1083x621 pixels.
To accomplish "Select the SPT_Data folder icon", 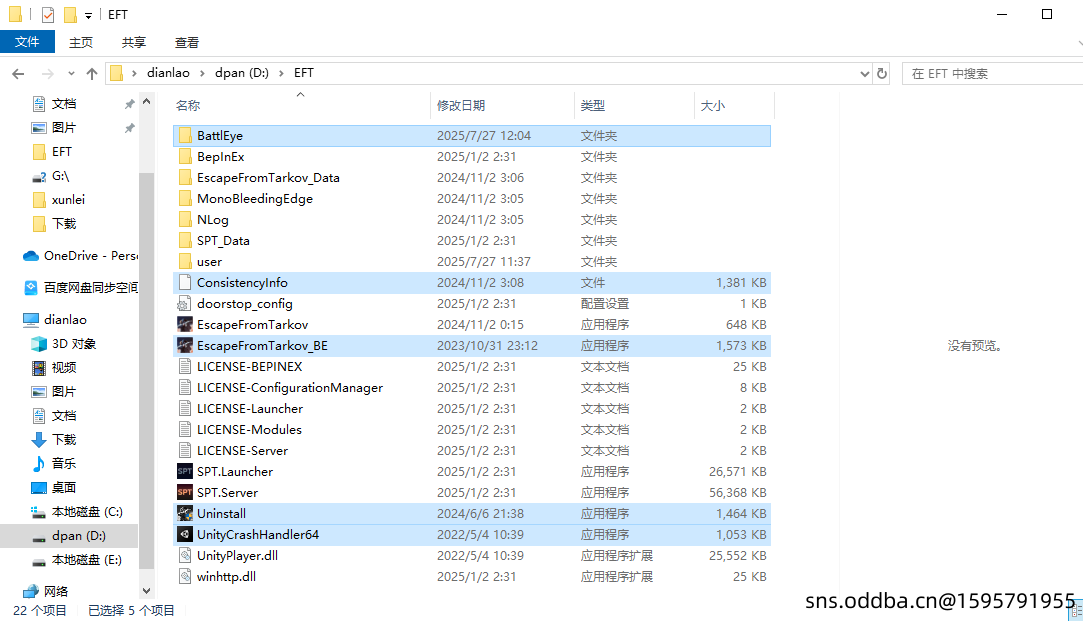I will (184, 240).
